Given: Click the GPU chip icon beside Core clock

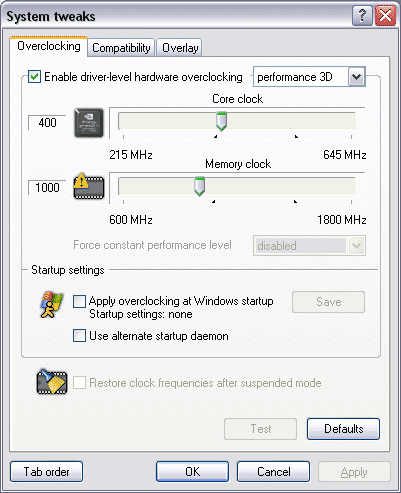Looking at the screenshot, I should (x=89, y=123).
